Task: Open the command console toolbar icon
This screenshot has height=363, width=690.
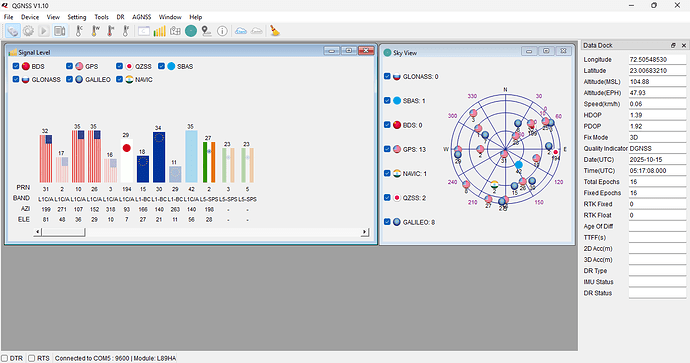Action: 144,31
